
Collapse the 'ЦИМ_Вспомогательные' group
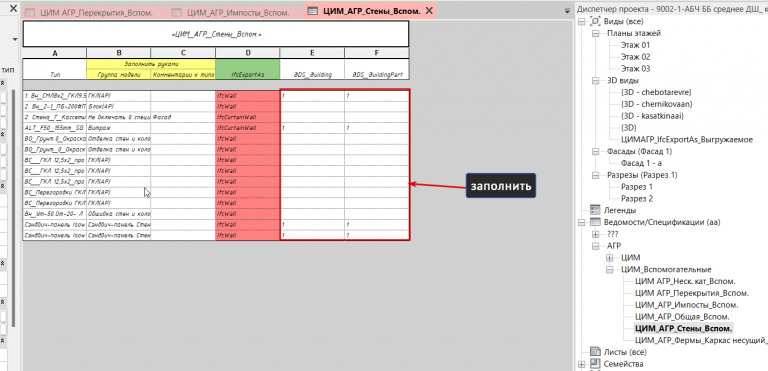pyautogui.click(x=609, y=270)
